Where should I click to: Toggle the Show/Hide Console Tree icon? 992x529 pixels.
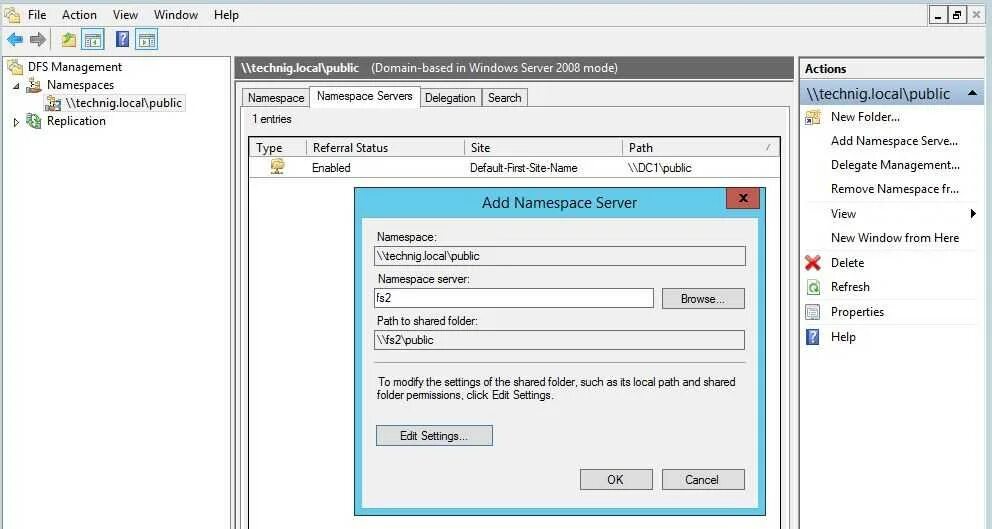(93, 40)
